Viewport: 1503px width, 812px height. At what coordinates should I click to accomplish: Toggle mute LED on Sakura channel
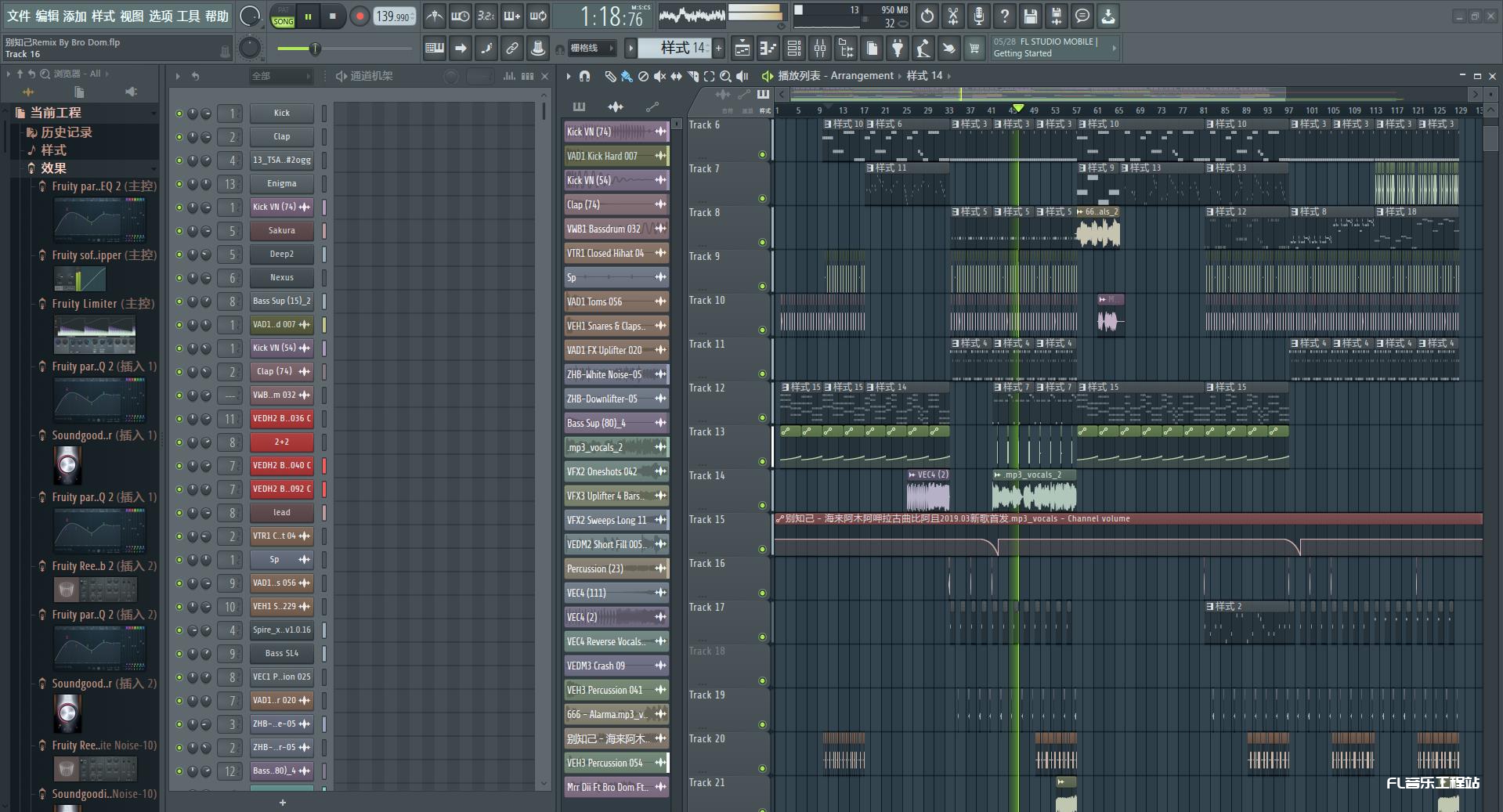(x=179, y=231)
